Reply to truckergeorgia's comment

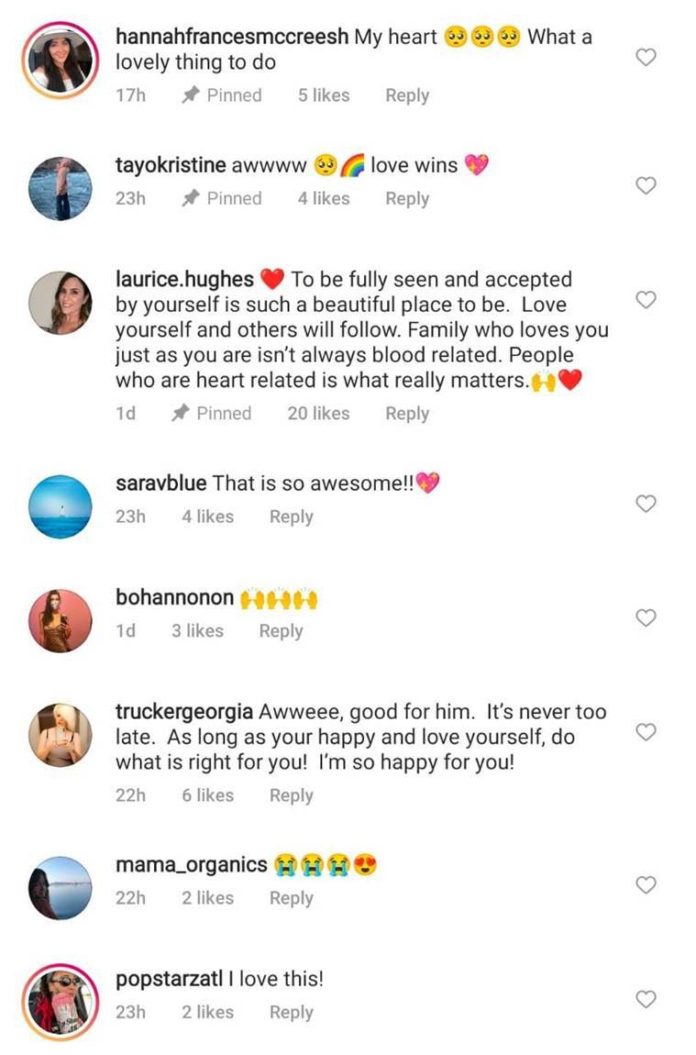291,796
